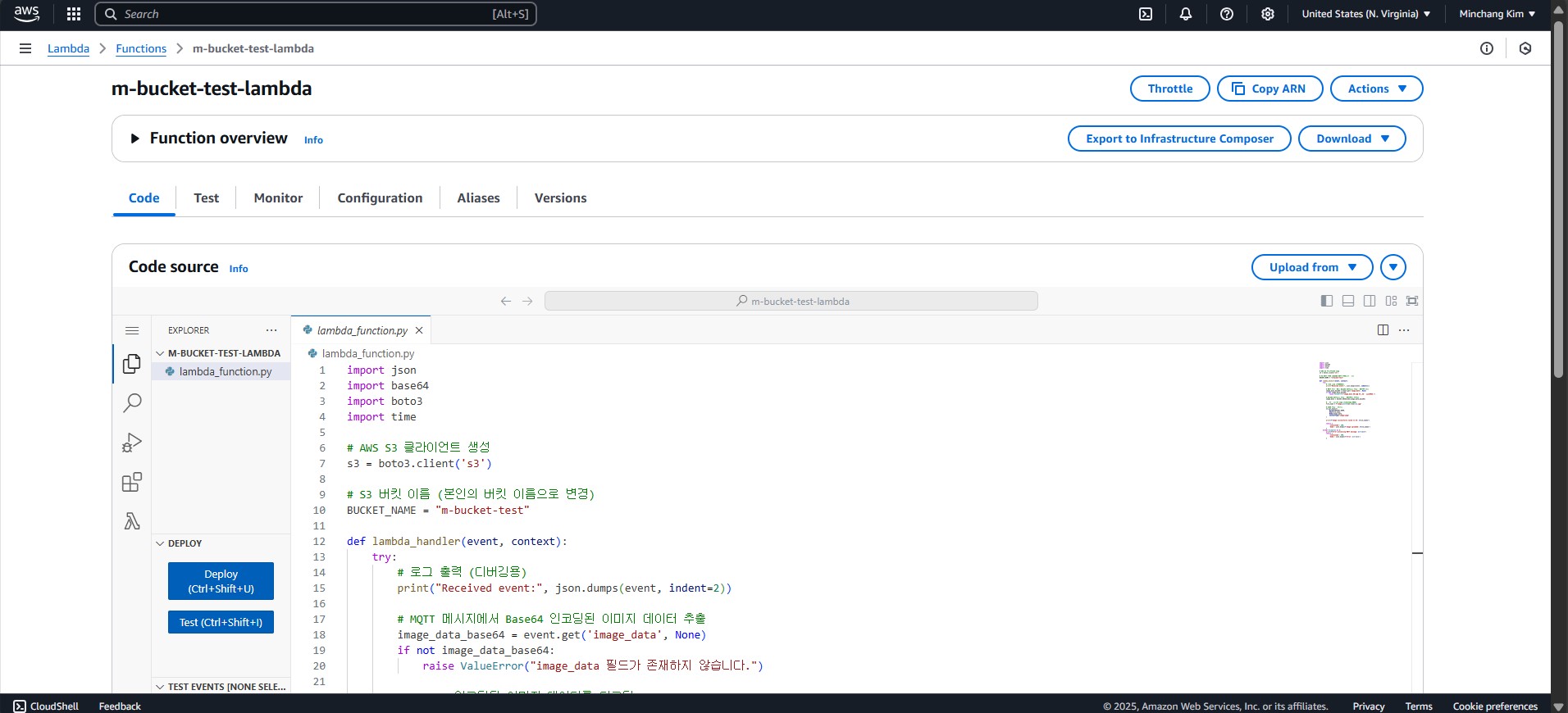Open the Extensions icon in activity bar
This screenshot has width=1568, height=713.
[x=132, y=482]
